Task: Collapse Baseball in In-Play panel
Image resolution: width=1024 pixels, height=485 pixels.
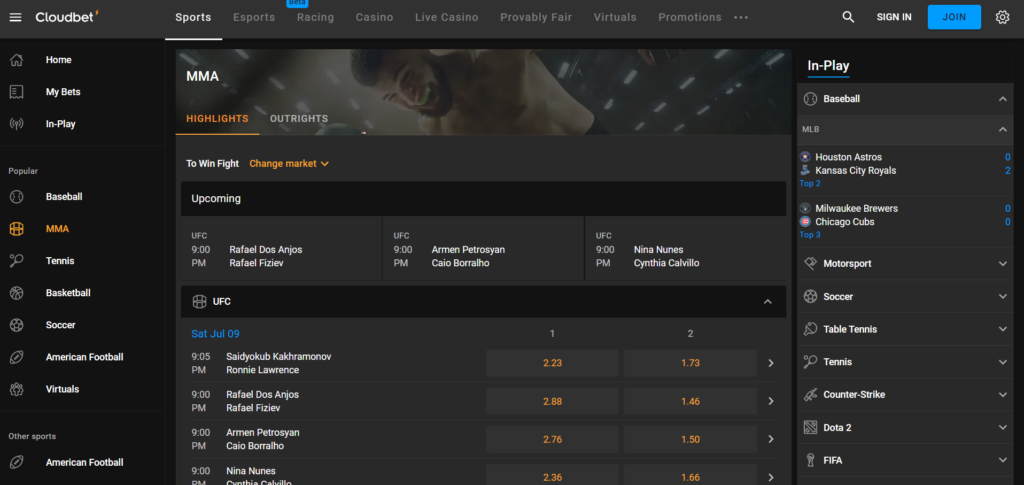Action: tap(1002, 99)
